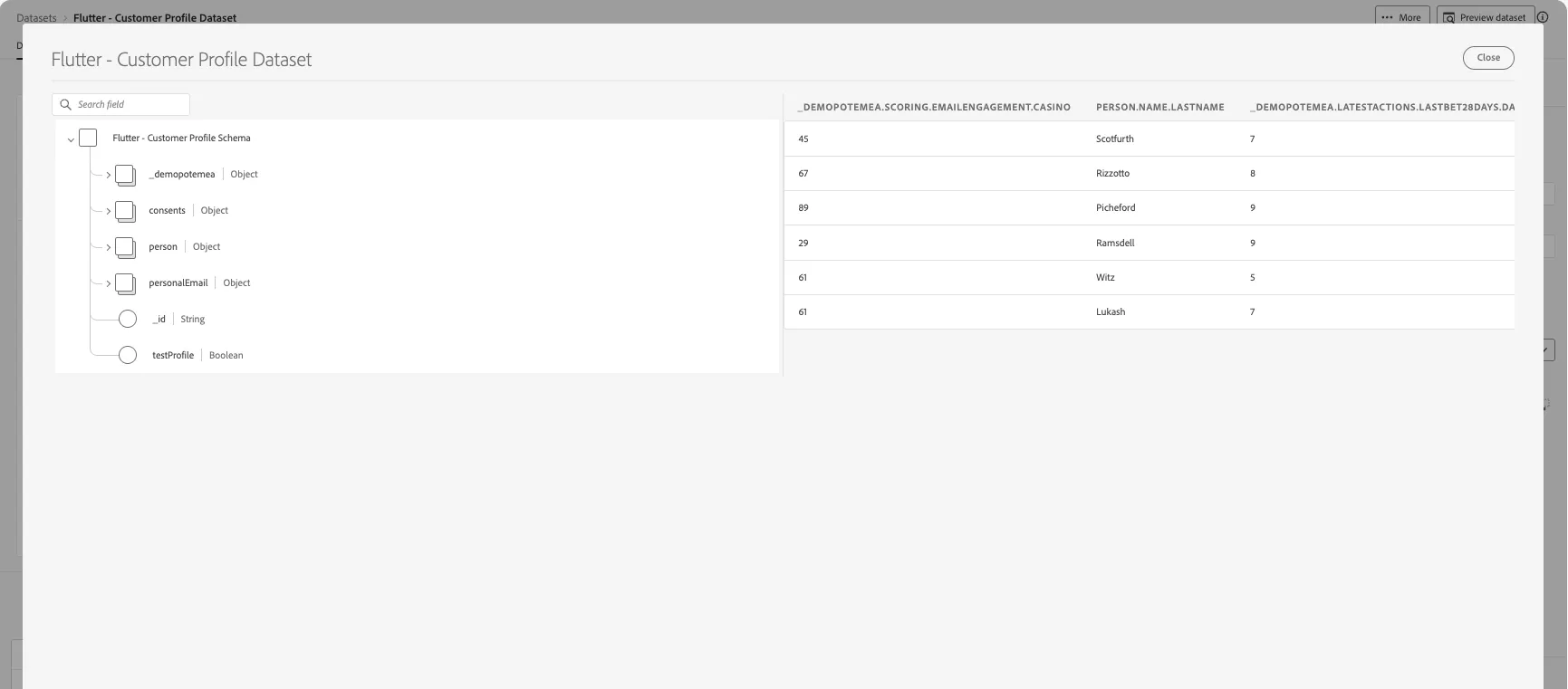
Task: Click the casino score 89 cell
Action: pos(803,207)
